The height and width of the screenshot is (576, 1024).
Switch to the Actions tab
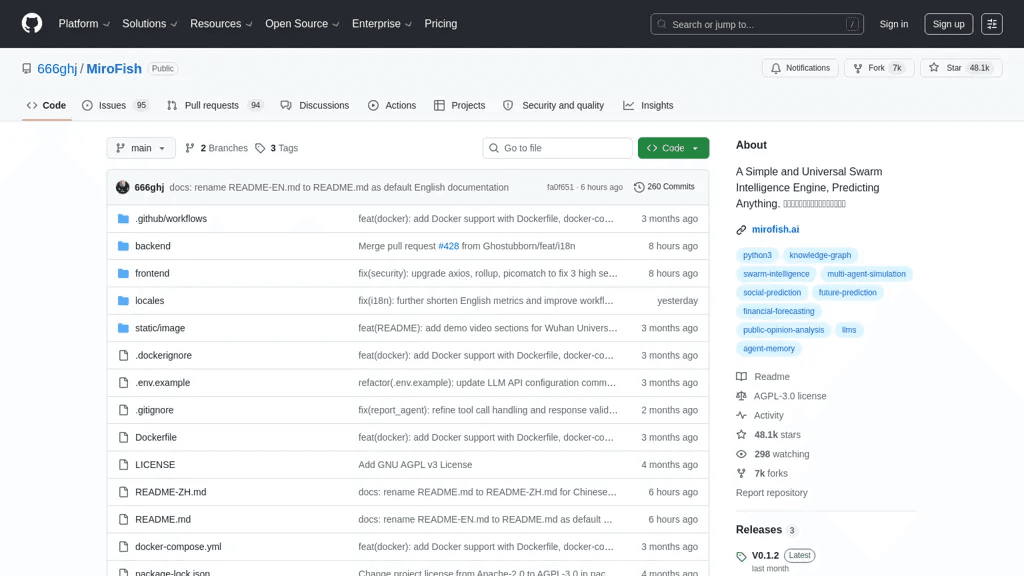tap(392, 105)
